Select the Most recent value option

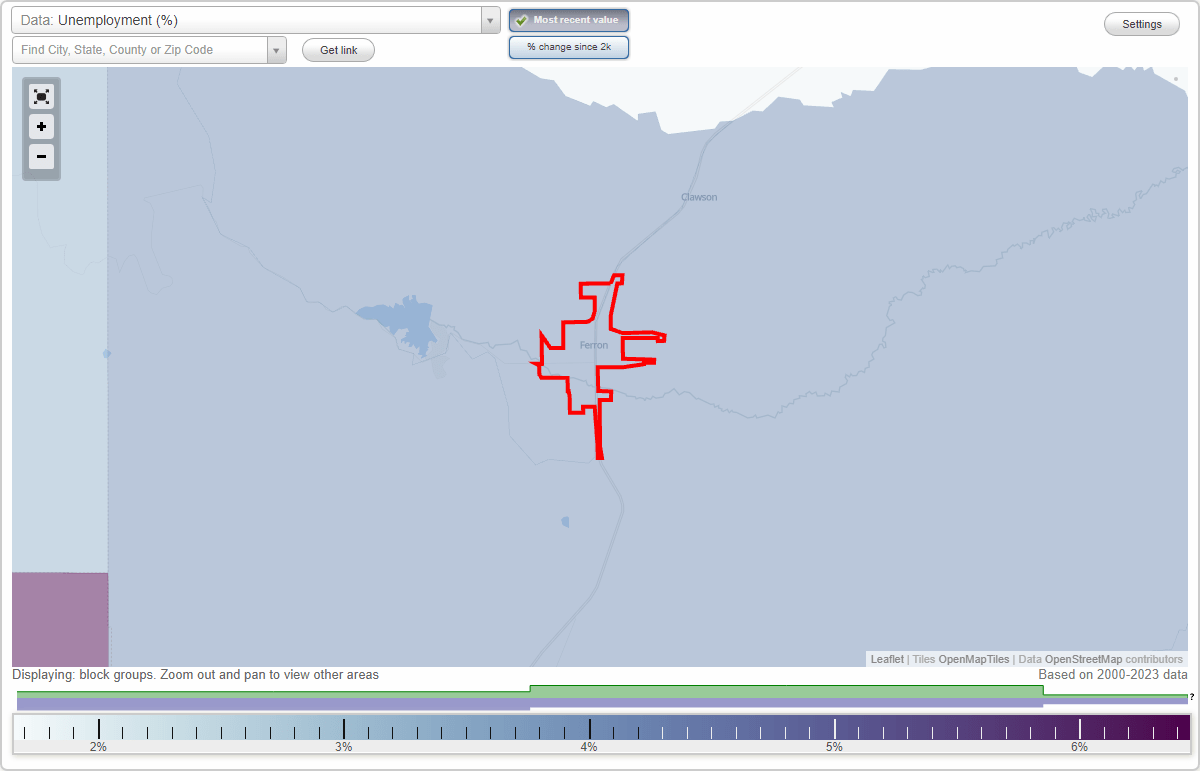coord(569,20)
